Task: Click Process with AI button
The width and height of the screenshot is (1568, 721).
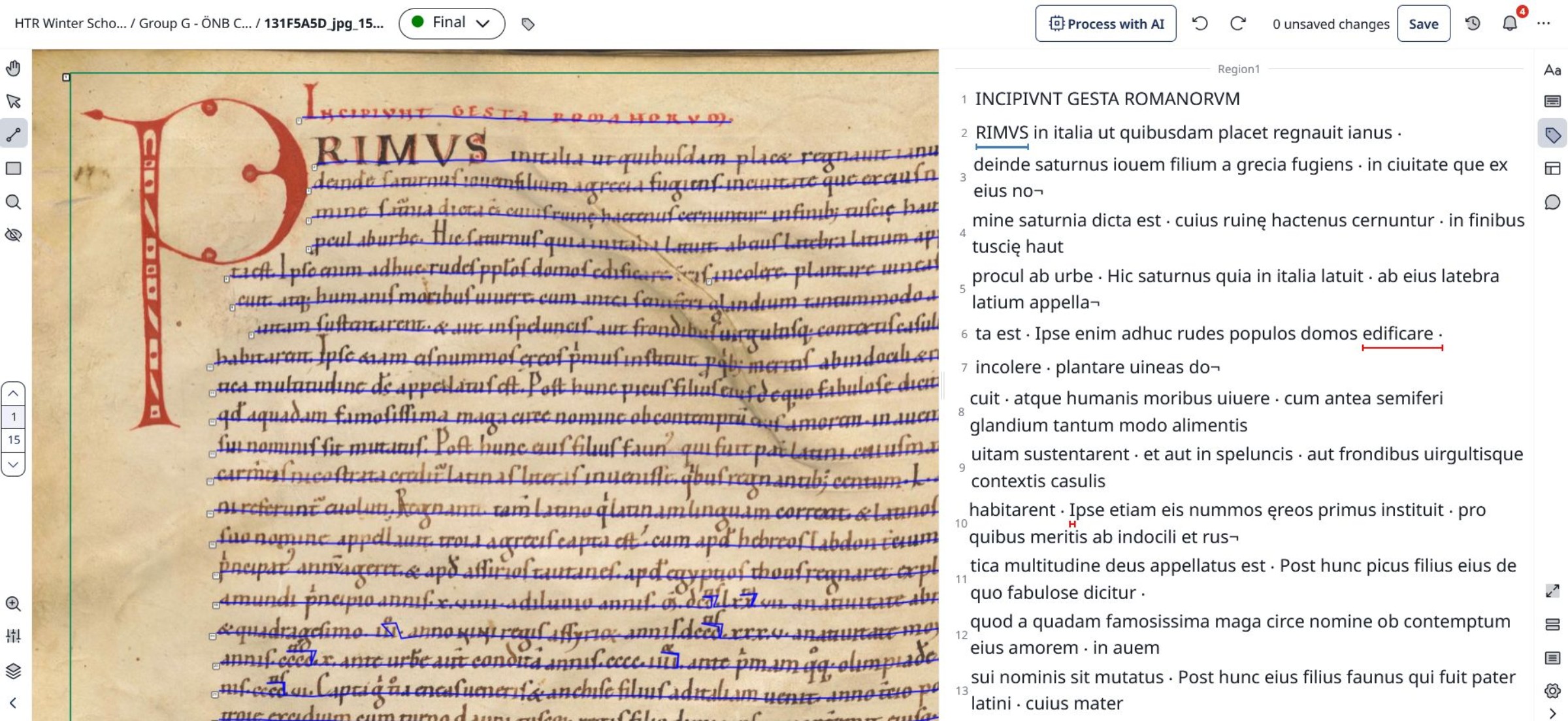Action: pos(1105,24)
